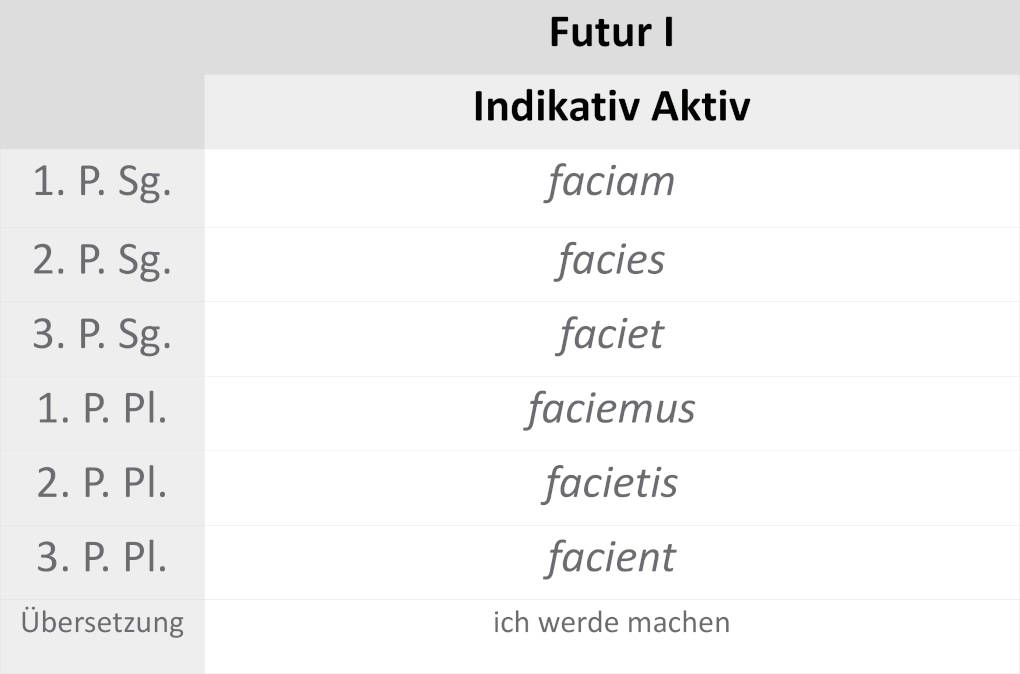This screenshot has height=674, width=1020.
Task: Click the verb form "facient"
Action: (x=611, y=557)
